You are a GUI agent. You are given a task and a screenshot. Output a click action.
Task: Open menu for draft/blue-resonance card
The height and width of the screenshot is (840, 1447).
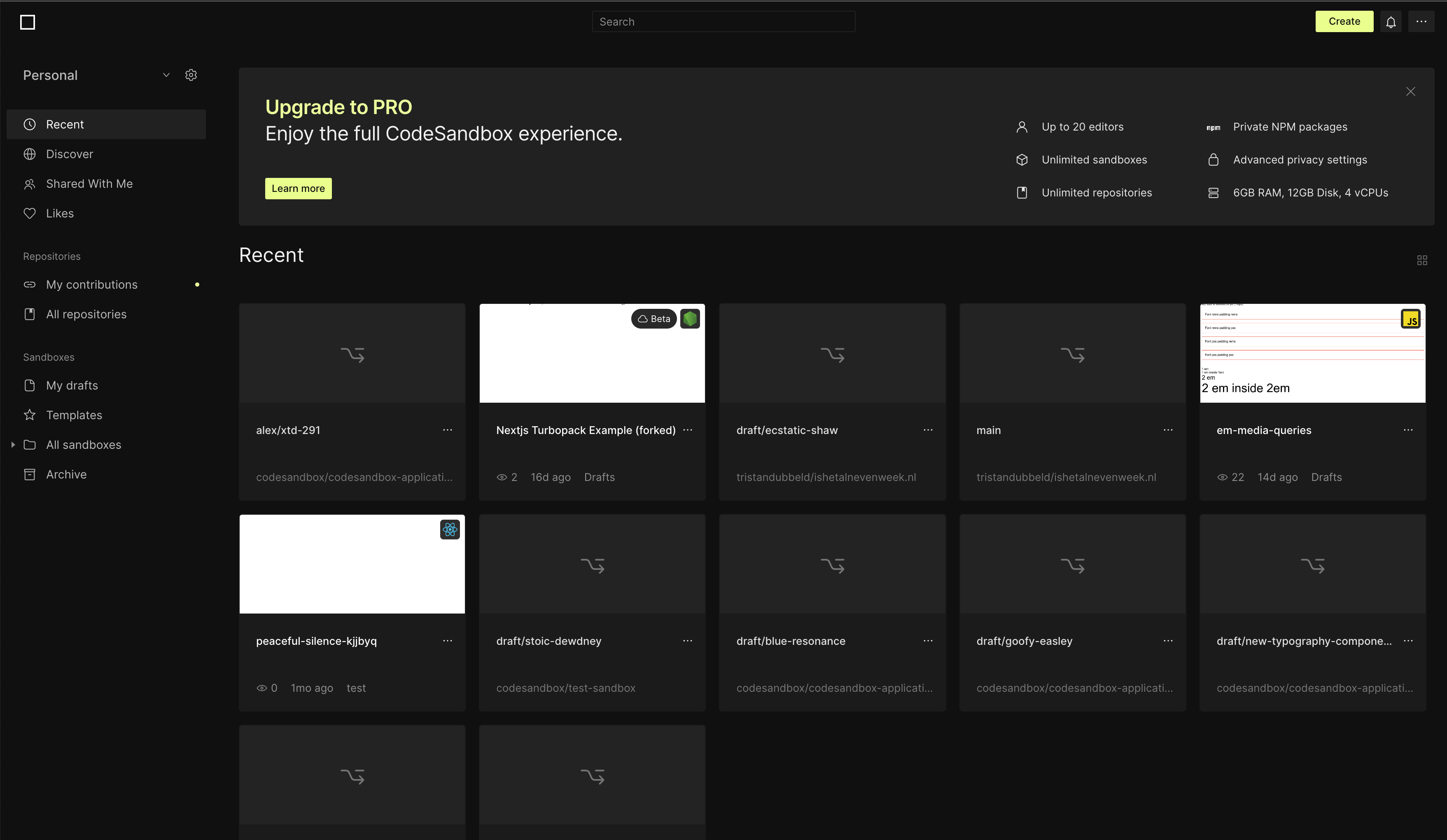(x=928, y=641)
